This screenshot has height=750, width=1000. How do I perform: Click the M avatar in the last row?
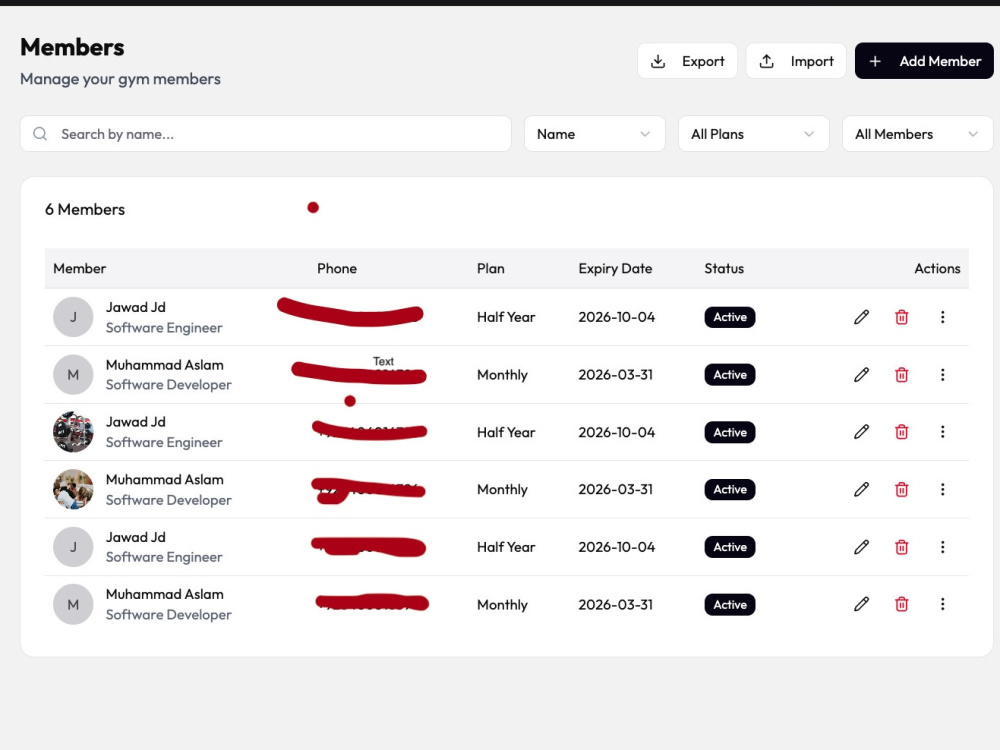73,604
